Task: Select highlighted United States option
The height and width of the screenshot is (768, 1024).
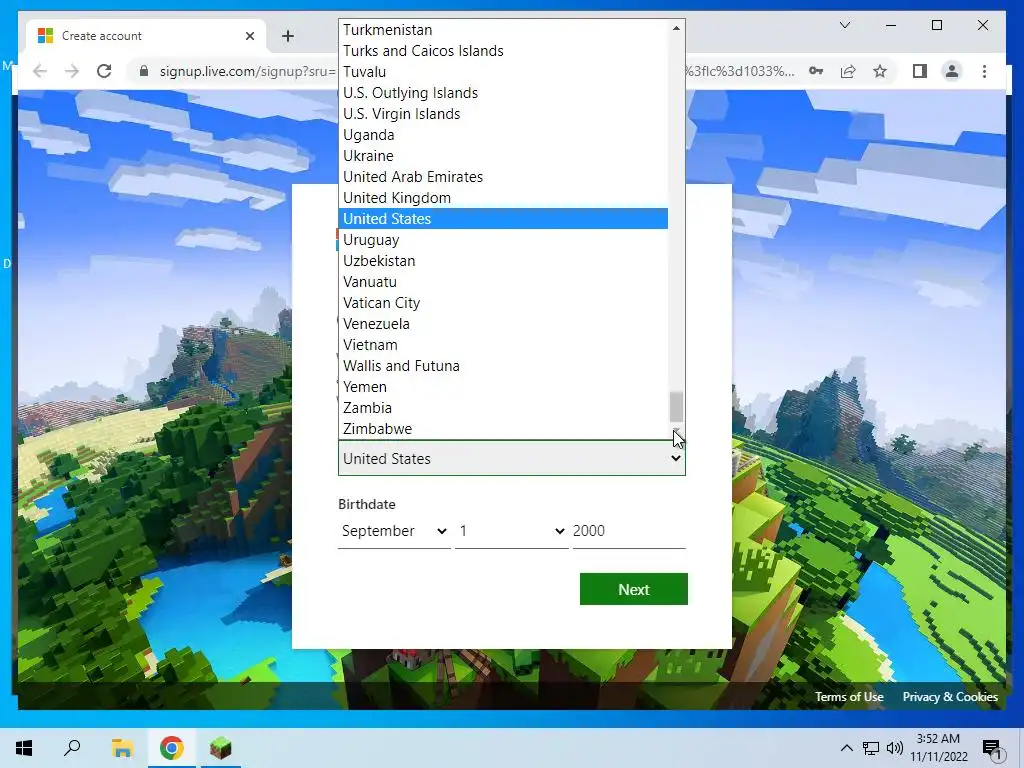Action: pos(503,219)
